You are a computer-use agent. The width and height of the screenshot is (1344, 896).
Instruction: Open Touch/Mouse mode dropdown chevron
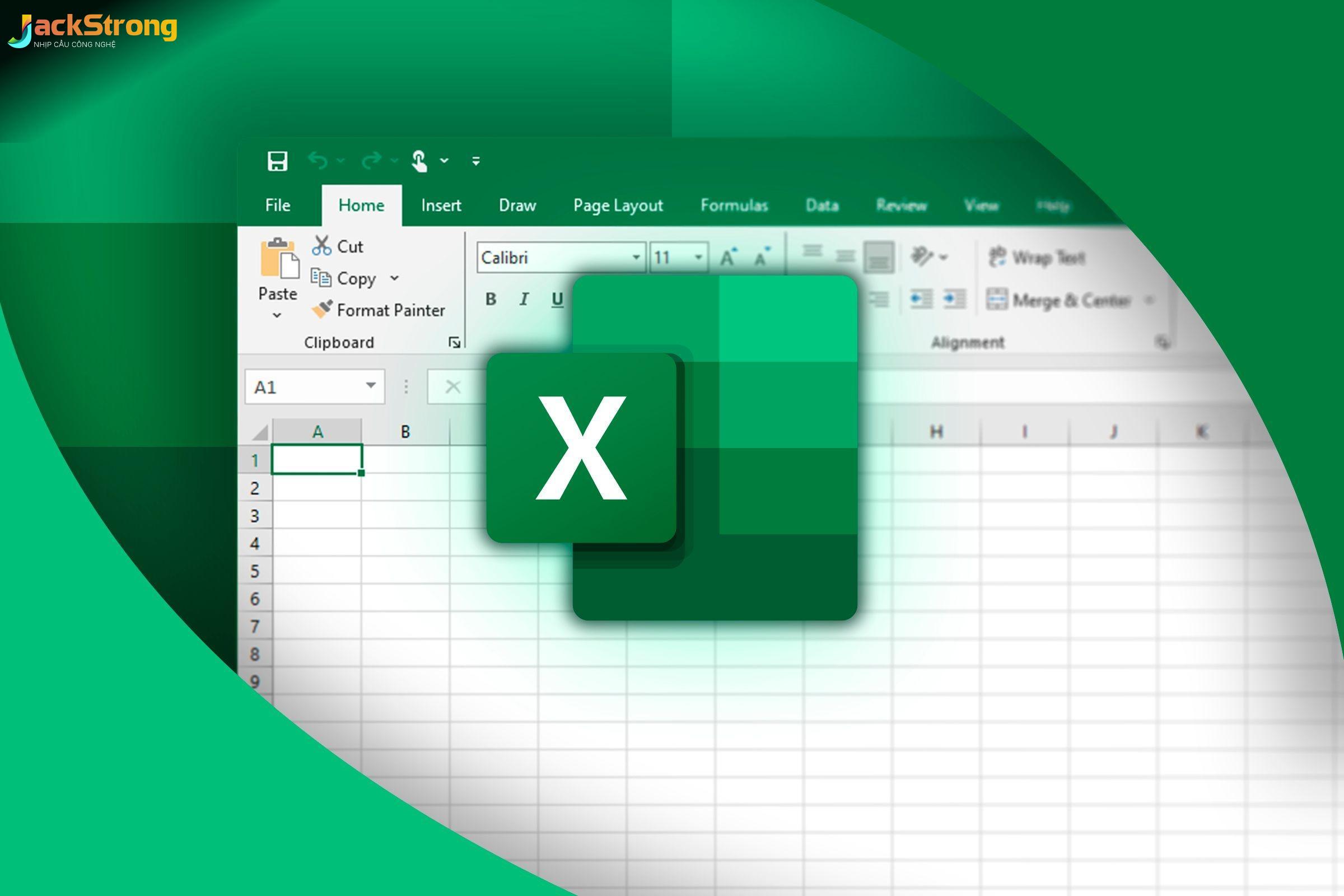click(x=444, y=161)
